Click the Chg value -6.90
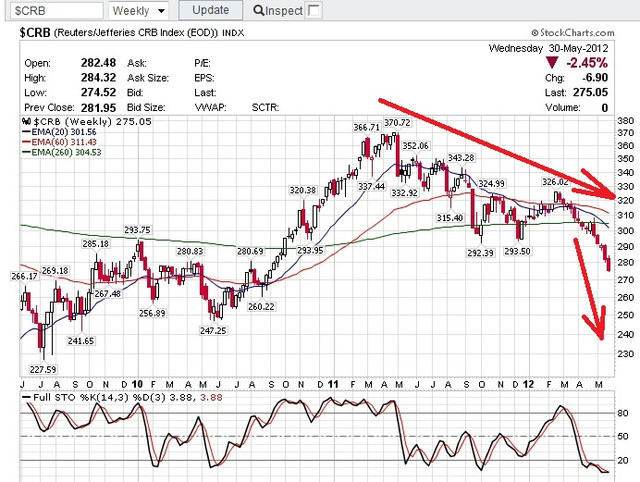The width and height of the screenshot is (640, 482). tap(595, 78)
